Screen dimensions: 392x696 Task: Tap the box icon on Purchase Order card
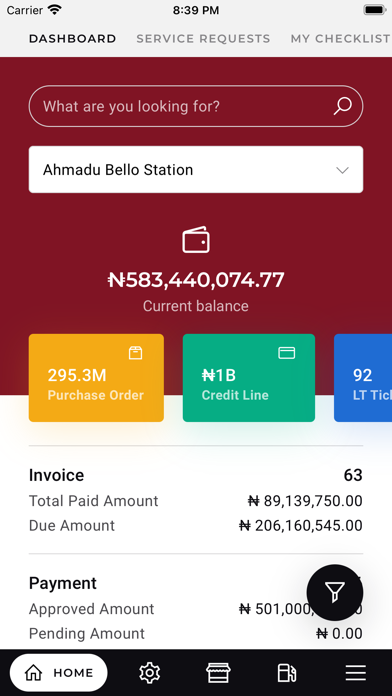click(x=135, y=353)
